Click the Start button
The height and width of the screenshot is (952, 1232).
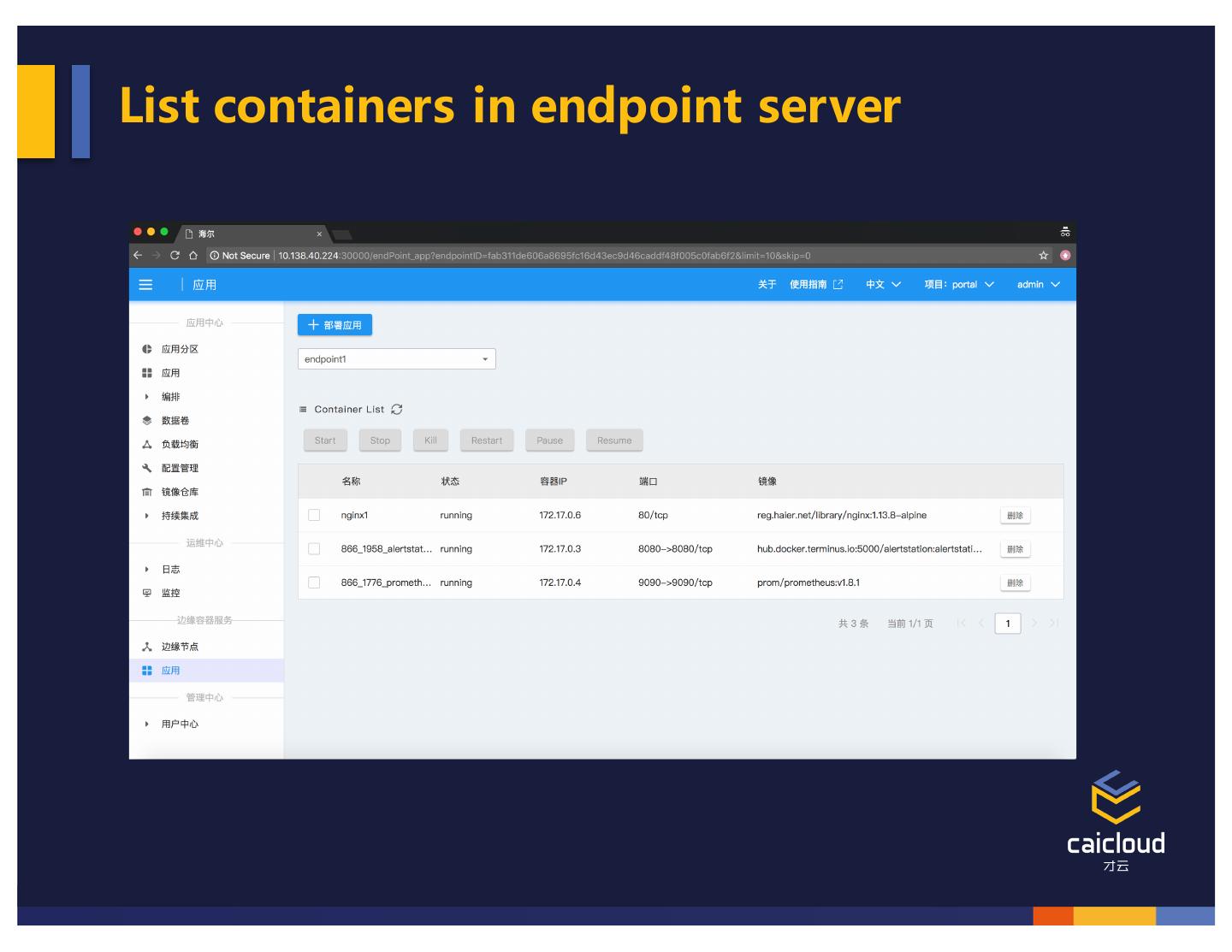click(x=325, y=441)
